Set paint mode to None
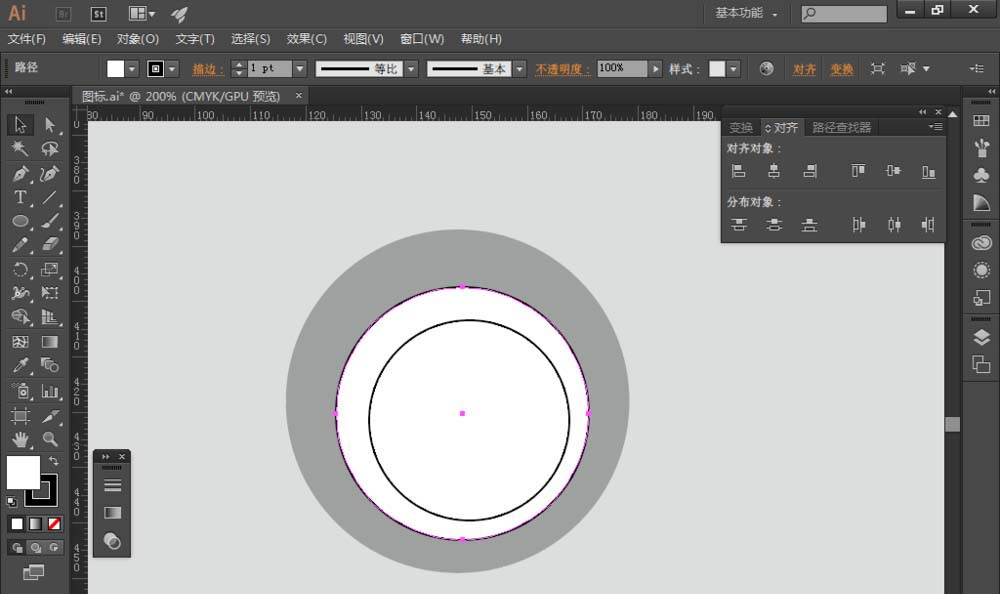 click(x=54, y=524)
